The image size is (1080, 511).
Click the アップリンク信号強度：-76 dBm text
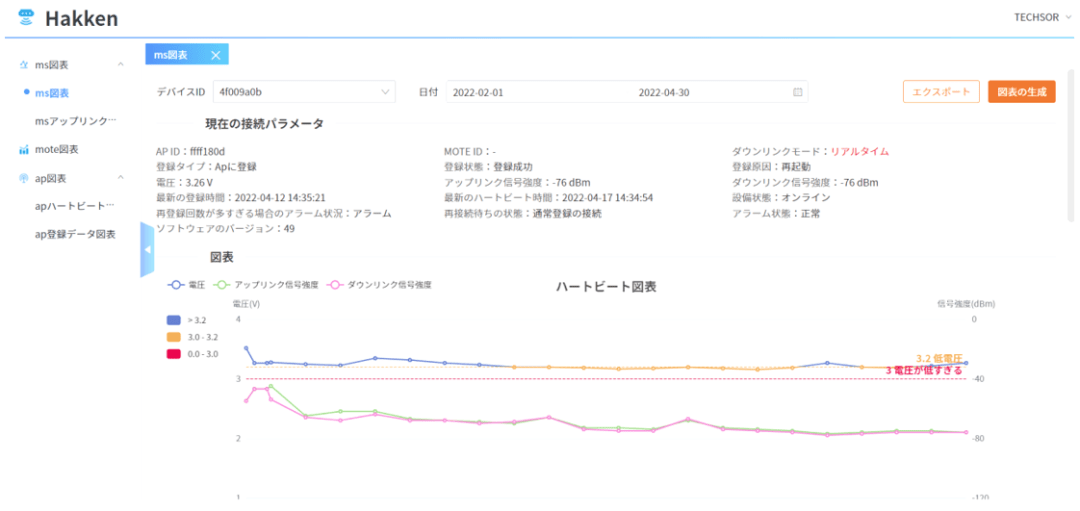pyautogui.click(x=517, y=182)
